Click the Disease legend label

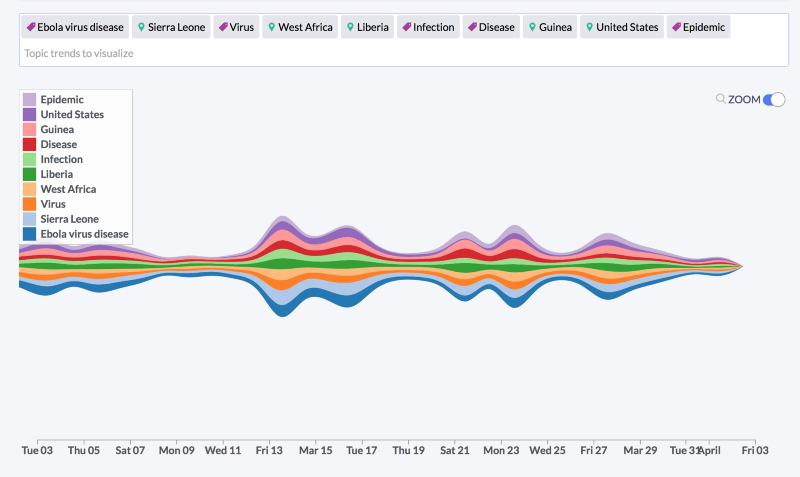[x=59, y=144]
